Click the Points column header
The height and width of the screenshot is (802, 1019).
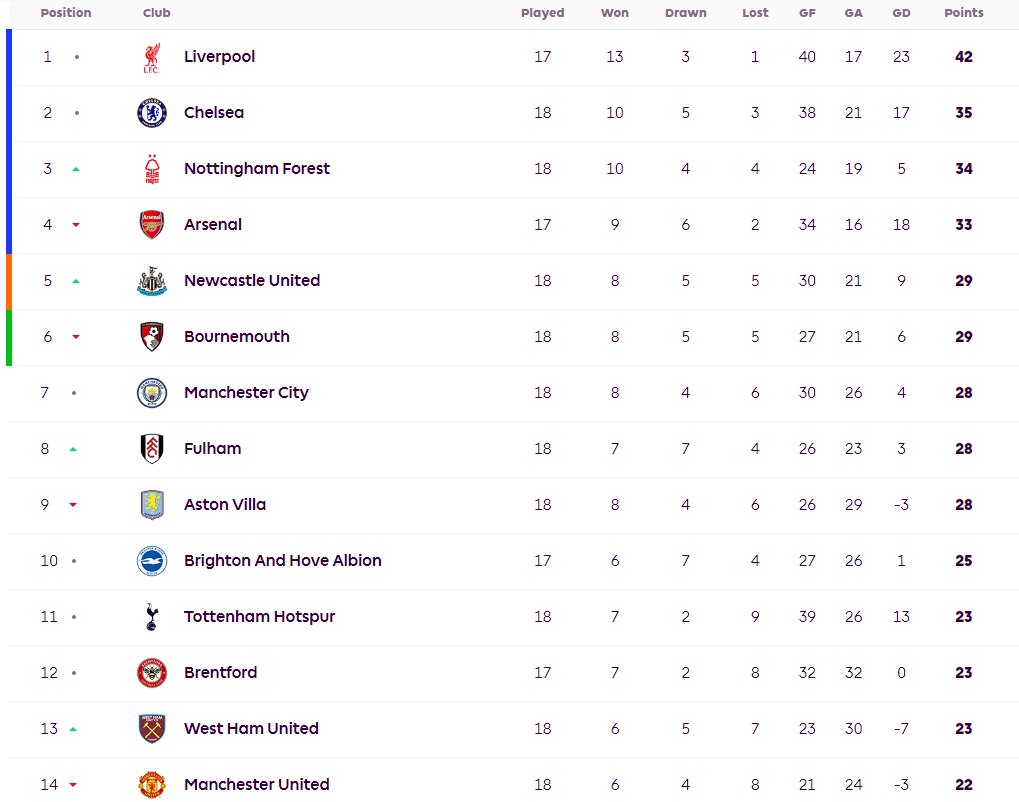point(963,13)
